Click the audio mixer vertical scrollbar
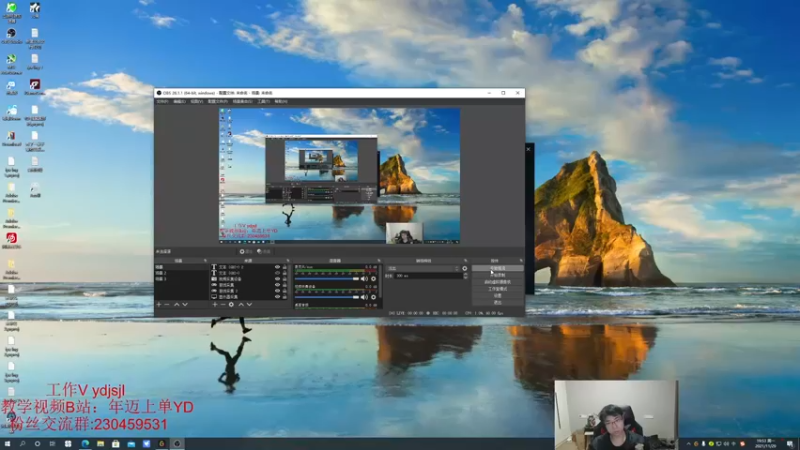Image resolution: width=800 pixels, height=450 pixels. [x=380, y=281]
